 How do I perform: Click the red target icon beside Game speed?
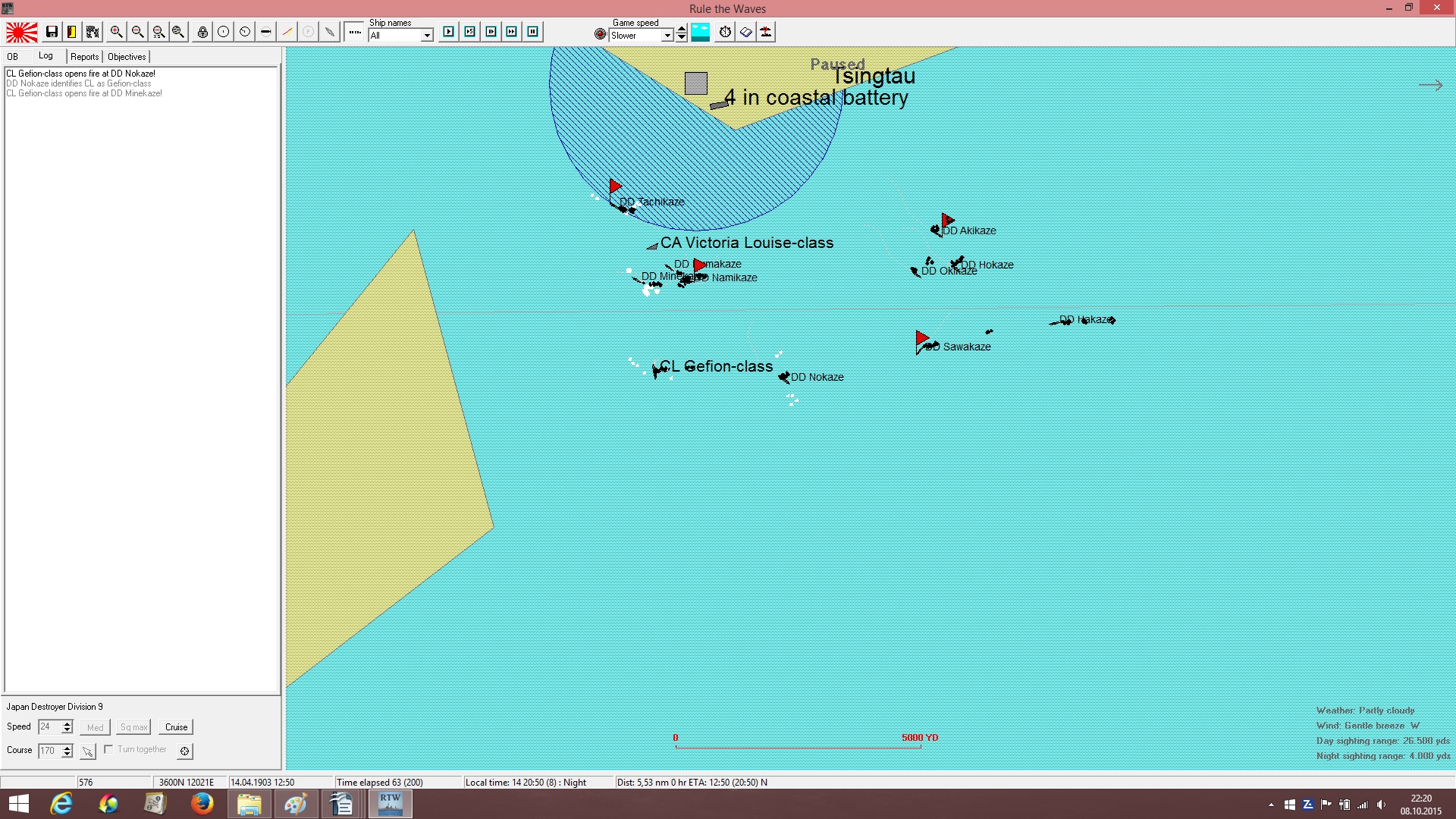coord(601,34)
